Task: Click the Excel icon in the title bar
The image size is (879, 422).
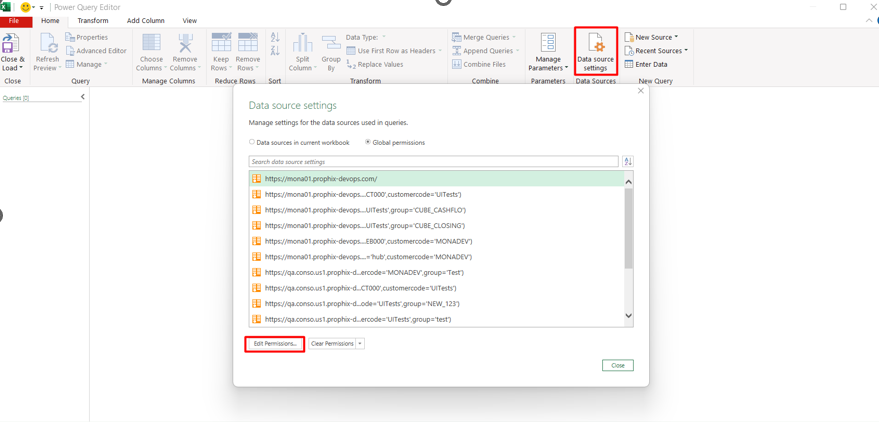Action: [x=6, y=7]
